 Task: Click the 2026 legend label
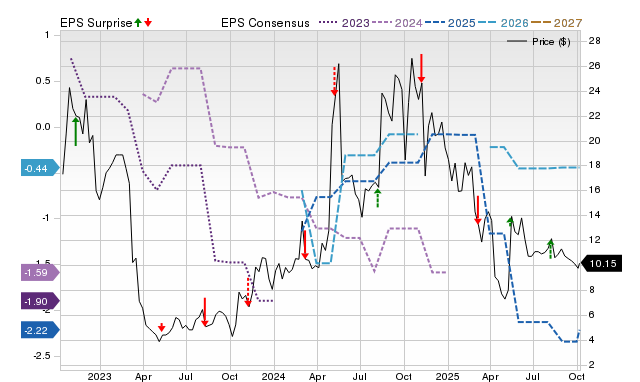coord(515,23)
